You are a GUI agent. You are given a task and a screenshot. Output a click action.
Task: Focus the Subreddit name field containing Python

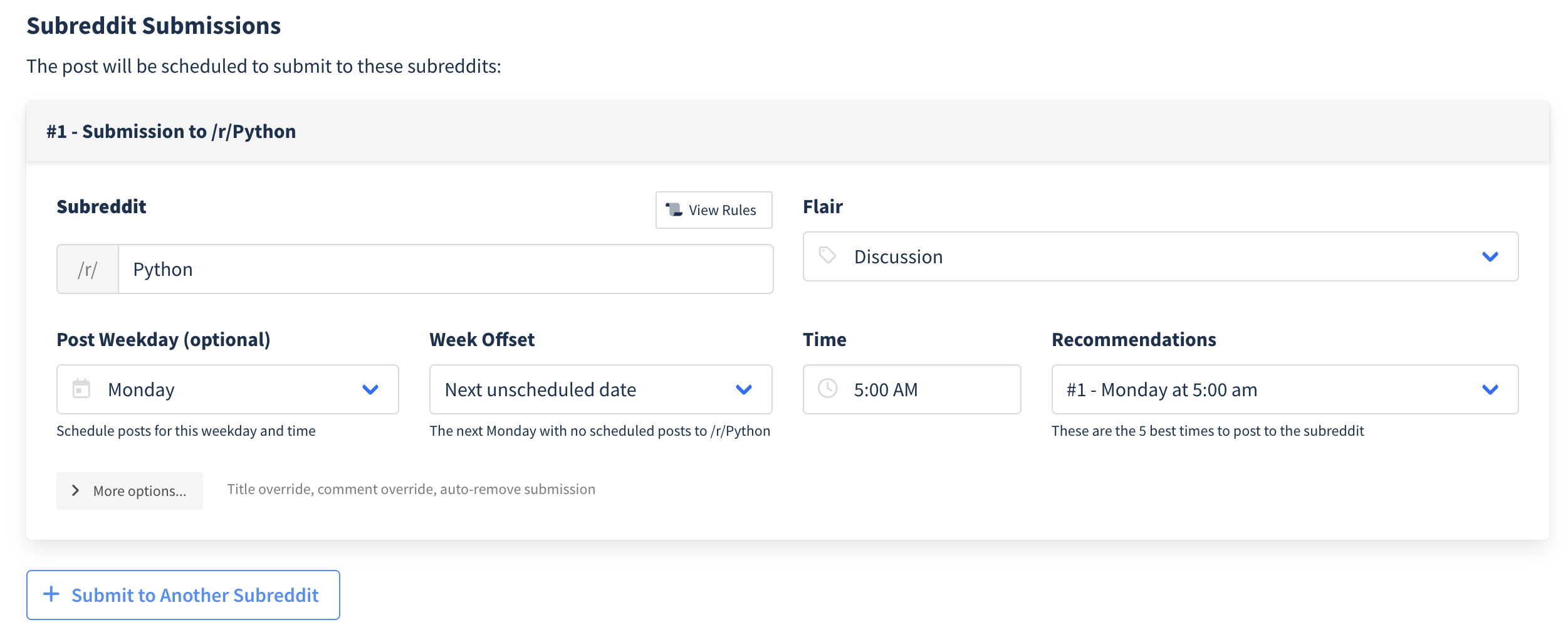click(445, 269)
